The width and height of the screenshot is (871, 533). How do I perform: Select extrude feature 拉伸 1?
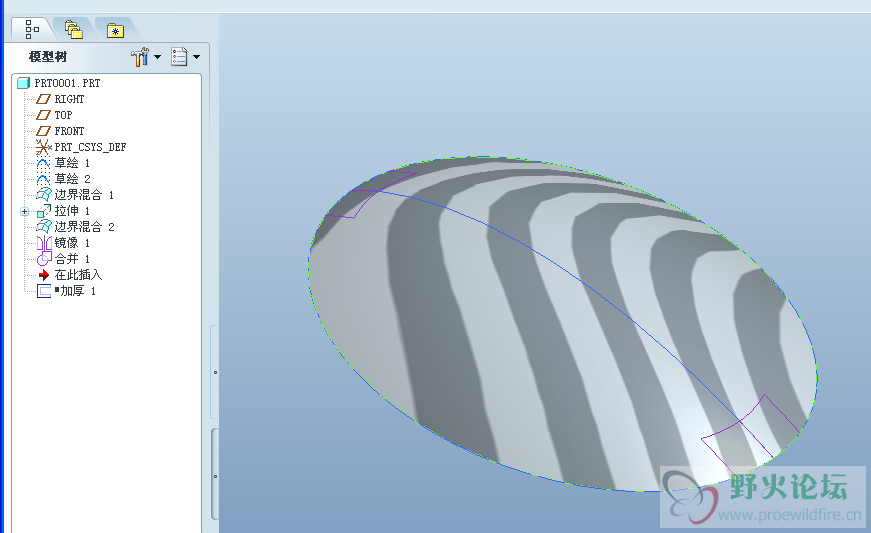tap(72, 211)
